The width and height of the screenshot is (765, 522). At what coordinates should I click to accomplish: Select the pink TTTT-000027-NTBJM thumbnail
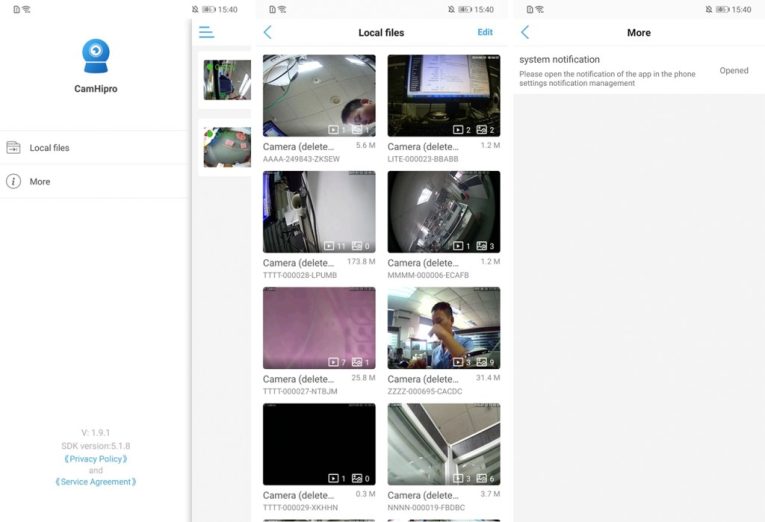pos(319,328)
